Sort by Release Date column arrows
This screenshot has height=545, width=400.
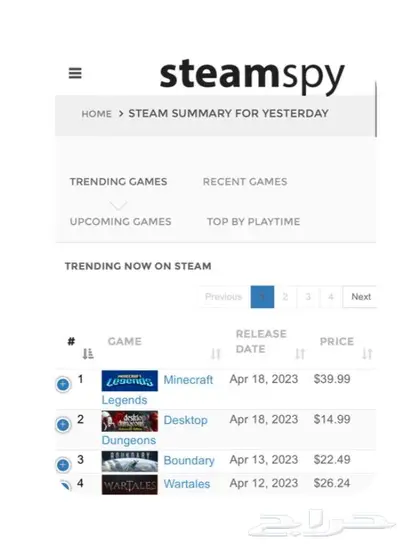coord(300,354)
